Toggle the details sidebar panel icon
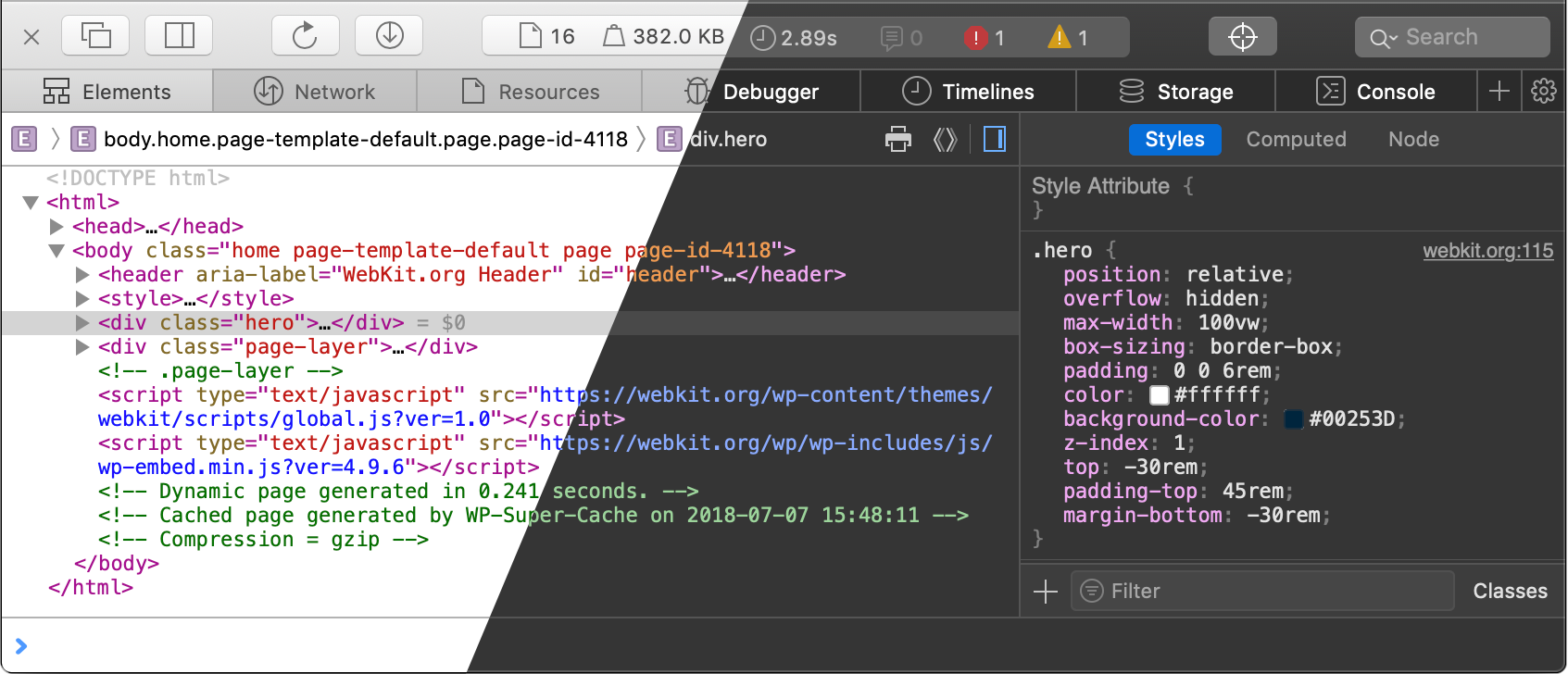 pos(995,139)
